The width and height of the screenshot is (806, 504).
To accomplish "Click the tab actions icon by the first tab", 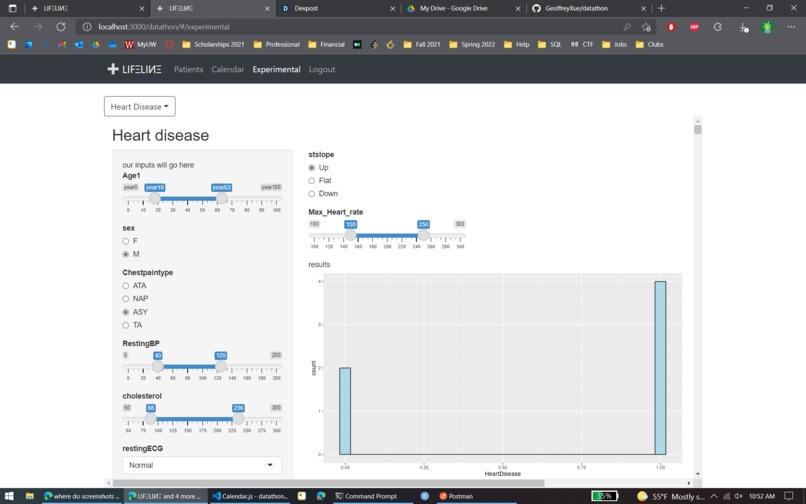I will click(13, 8).
